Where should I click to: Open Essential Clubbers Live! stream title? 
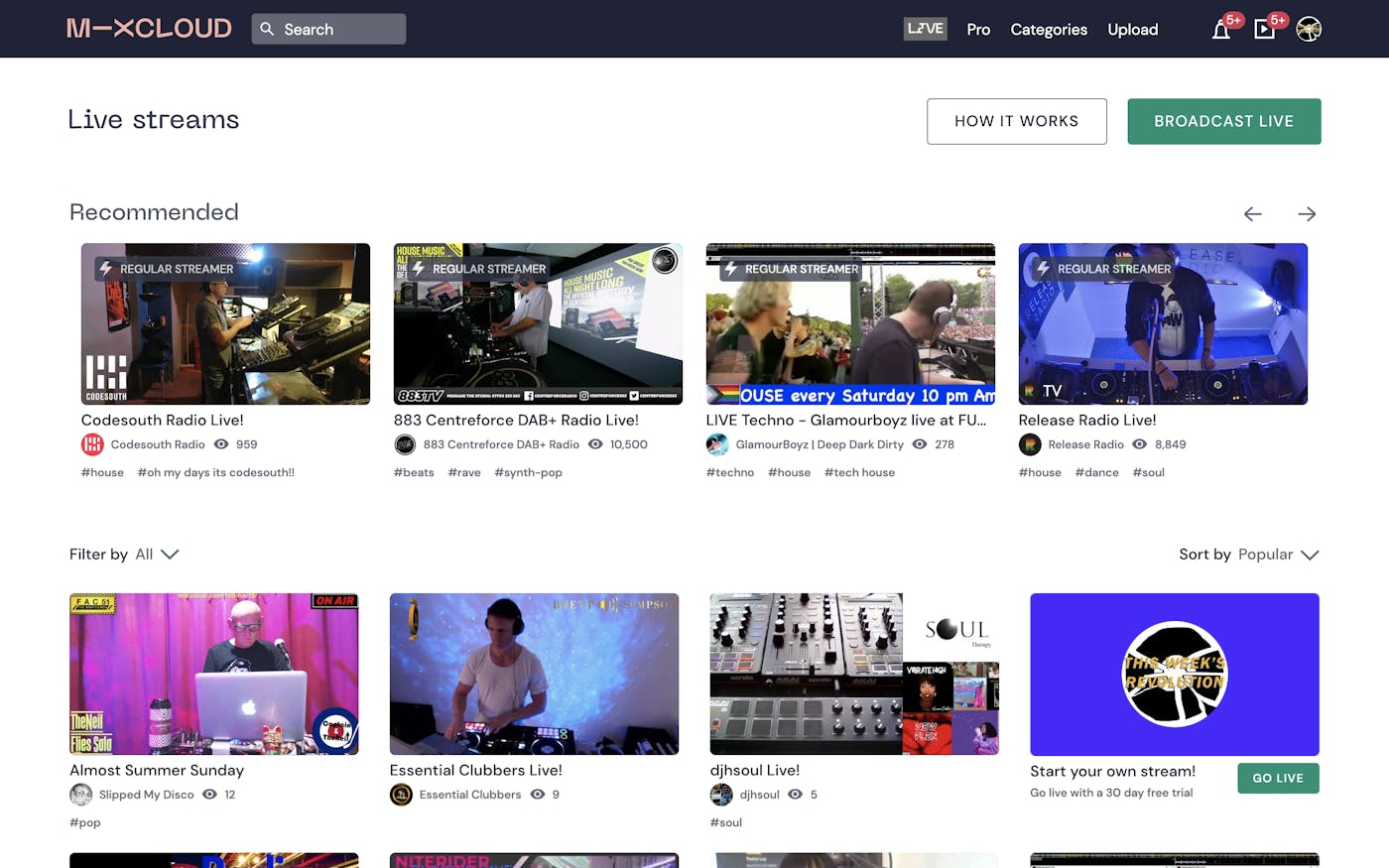point(476,770)
